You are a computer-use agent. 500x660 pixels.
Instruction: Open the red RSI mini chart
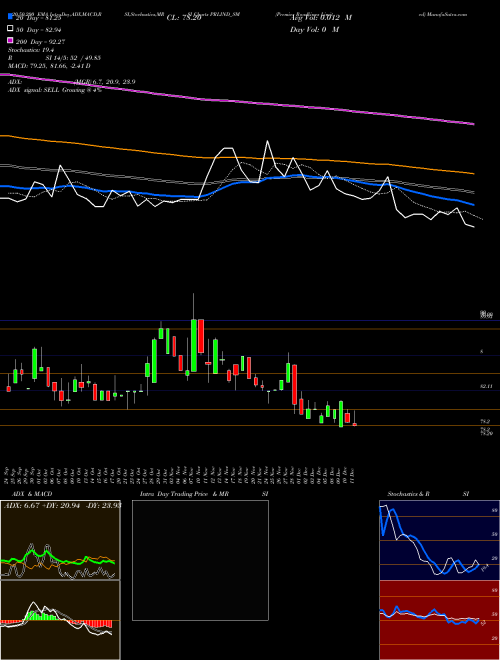[439, 620]
